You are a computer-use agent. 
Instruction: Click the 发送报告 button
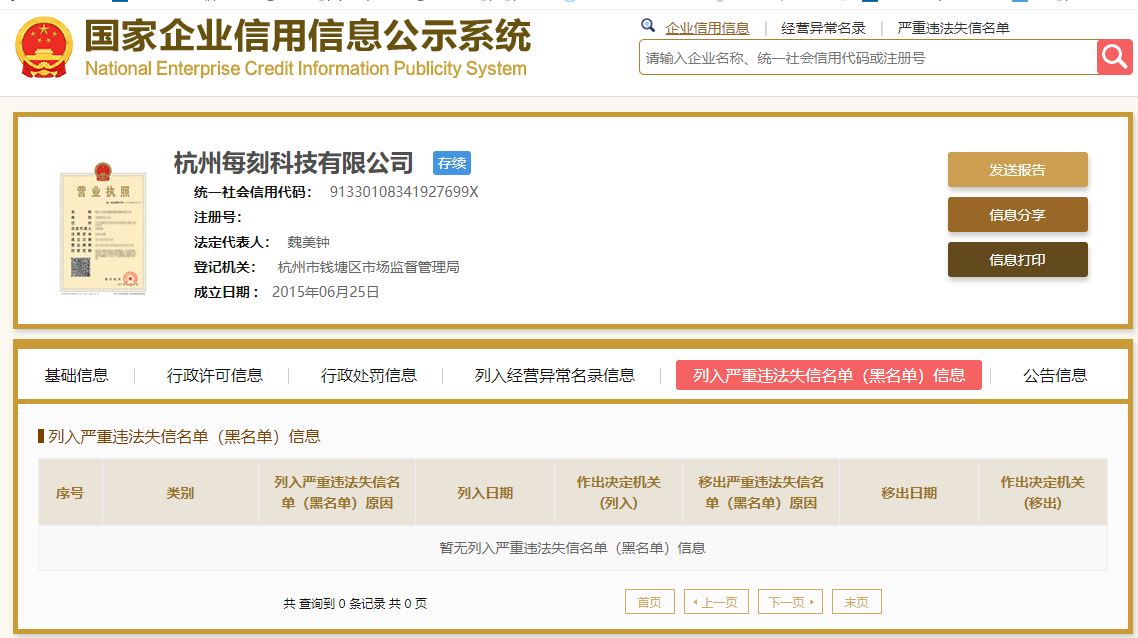[x=1018, y=170]
